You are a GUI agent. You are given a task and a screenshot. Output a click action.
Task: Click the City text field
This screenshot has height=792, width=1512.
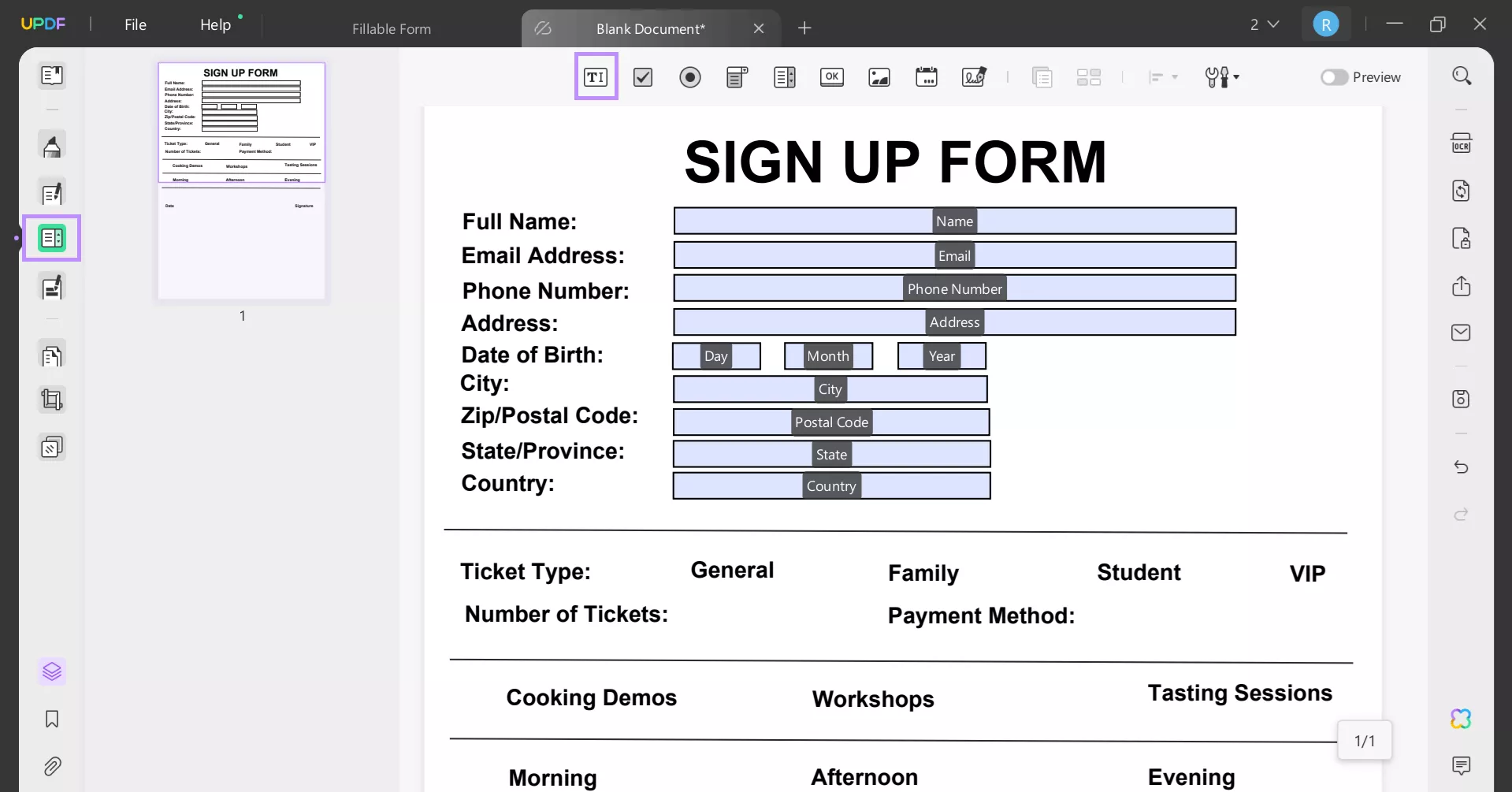[x=830, y=389]
